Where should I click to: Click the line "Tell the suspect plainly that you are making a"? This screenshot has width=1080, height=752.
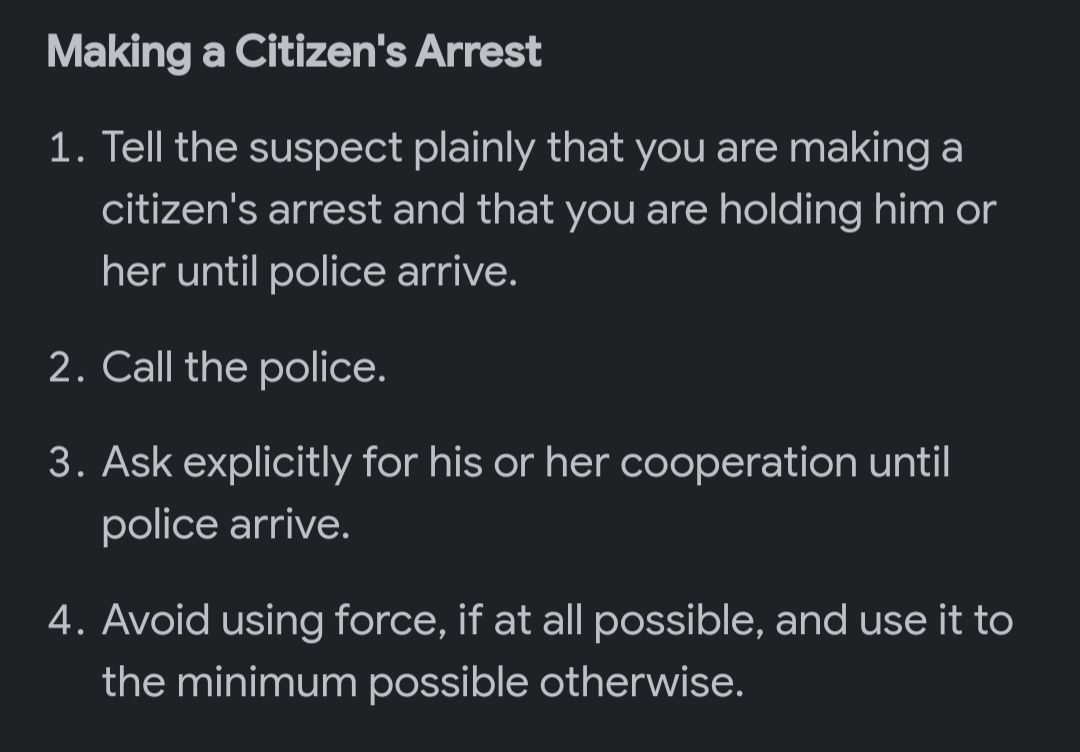532,149
